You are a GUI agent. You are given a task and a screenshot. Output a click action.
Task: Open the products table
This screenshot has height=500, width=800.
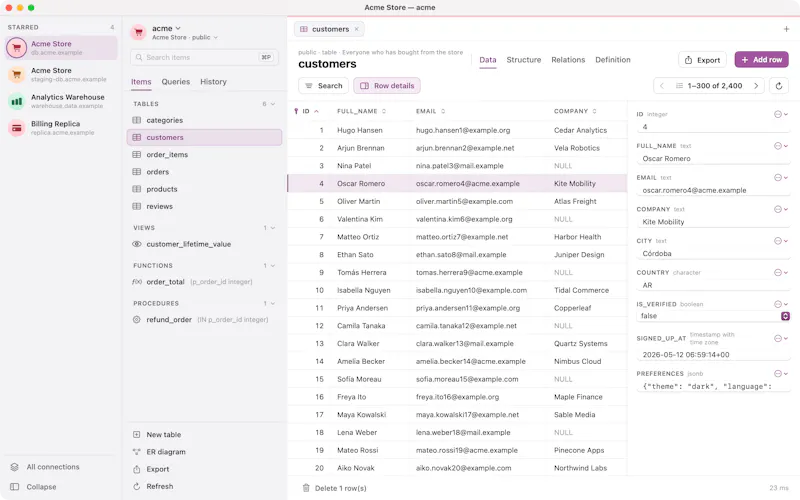[x=204, y=189]
